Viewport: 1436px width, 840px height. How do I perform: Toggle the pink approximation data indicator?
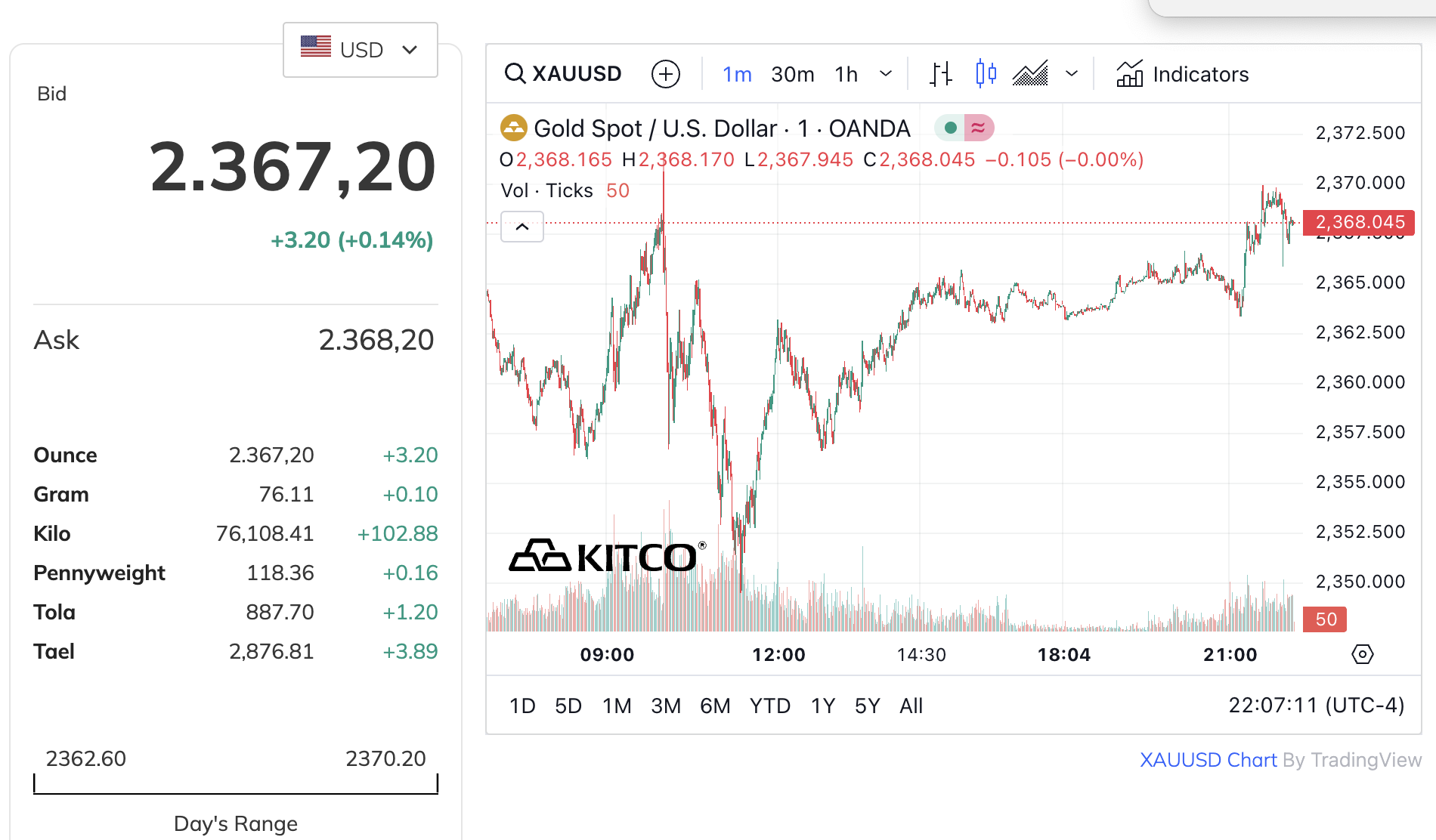coord(979,128)
